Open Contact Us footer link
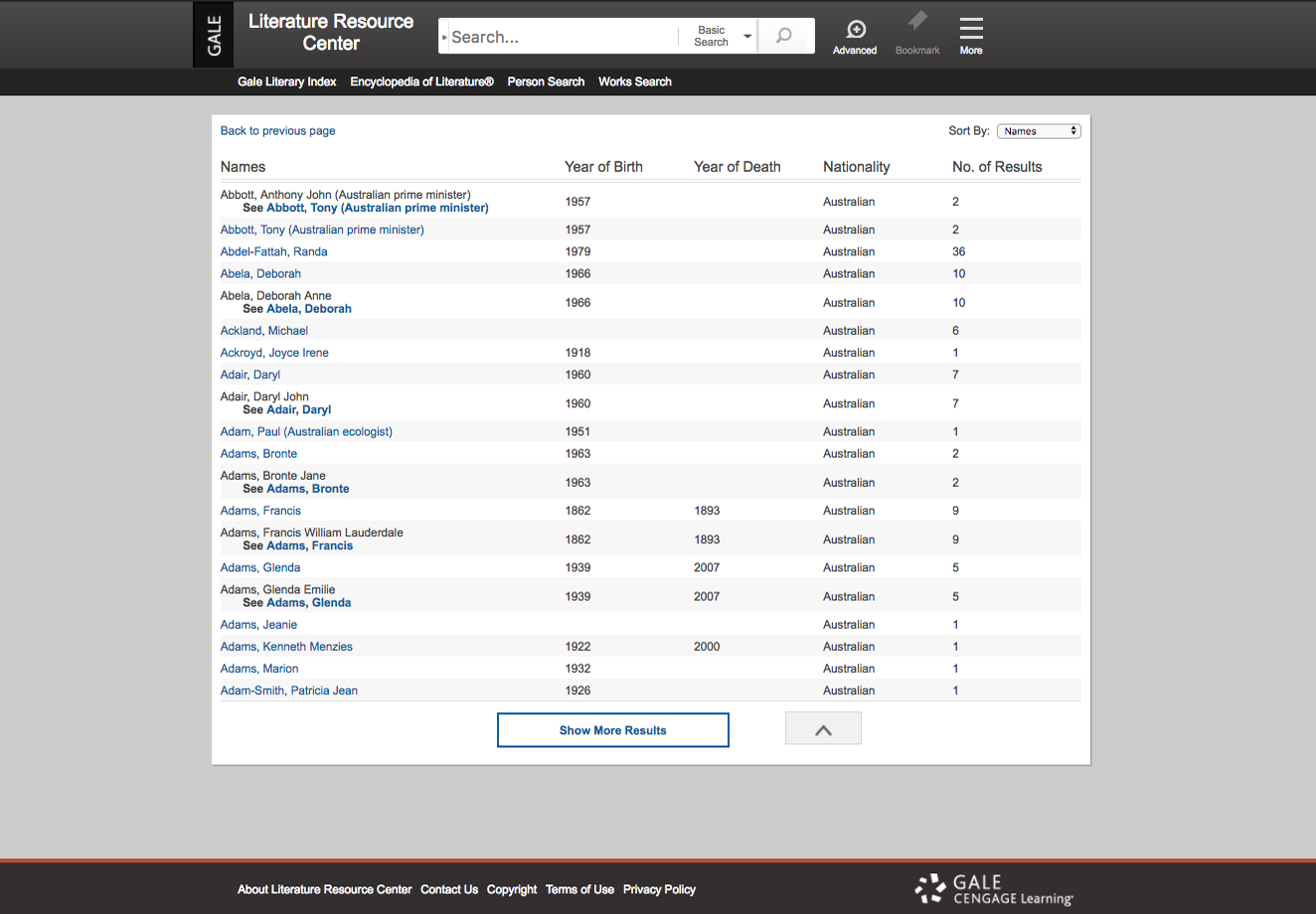 click(x=449, y=889)
